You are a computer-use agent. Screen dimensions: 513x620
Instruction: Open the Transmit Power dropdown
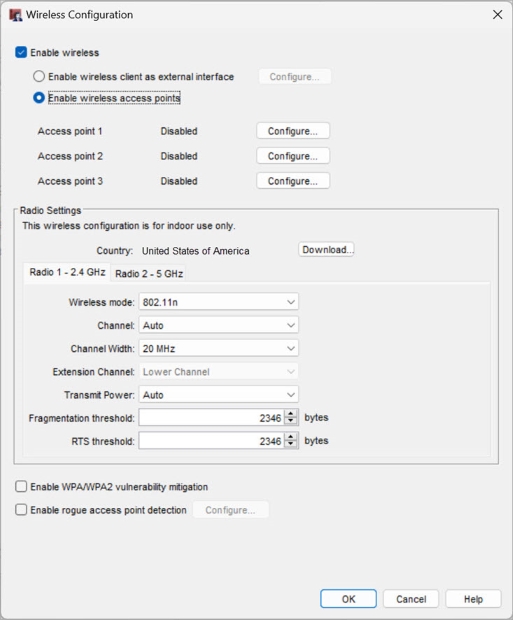[218, 395]
